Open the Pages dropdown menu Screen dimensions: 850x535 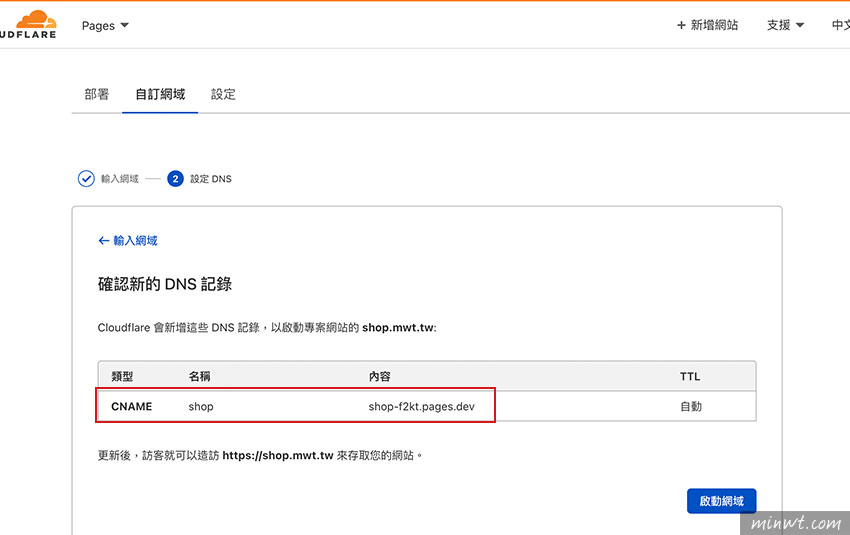tap(105, 25)
